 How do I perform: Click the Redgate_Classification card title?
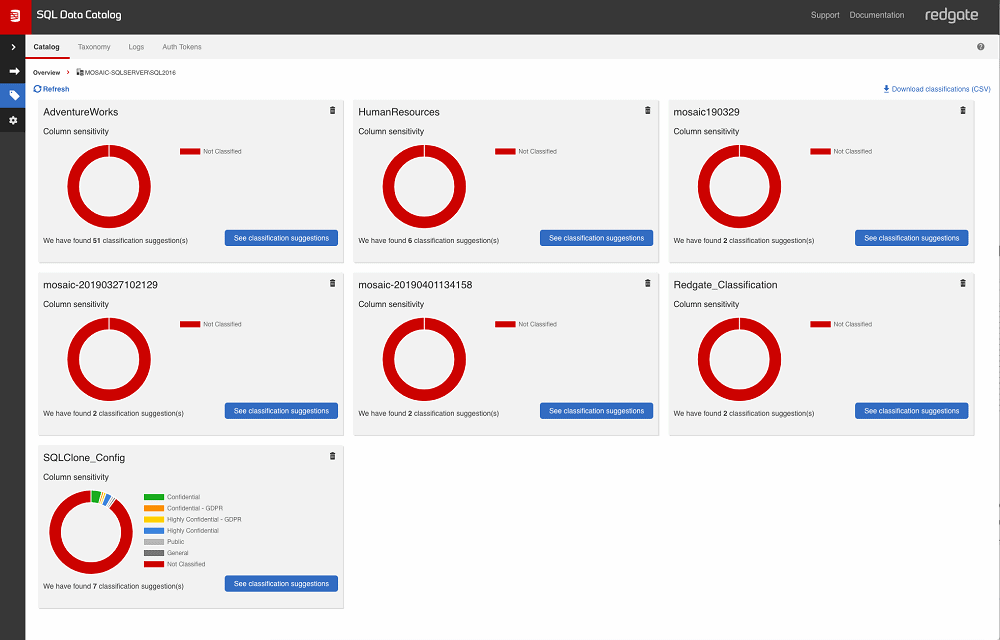[725, 285]
